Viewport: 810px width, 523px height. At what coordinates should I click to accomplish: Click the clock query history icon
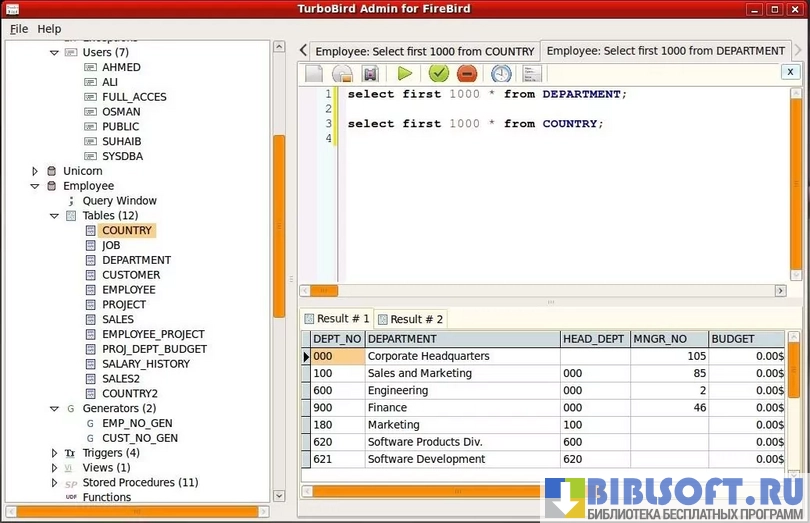pyautogui.click(x=501, y=73)
